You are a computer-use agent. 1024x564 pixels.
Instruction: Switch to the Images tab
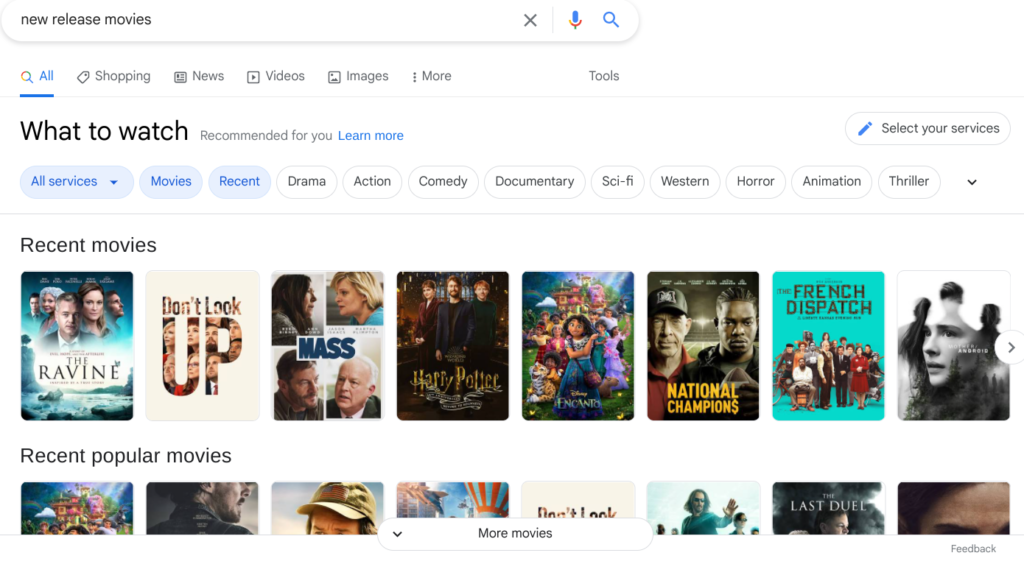tap(358, 76)
